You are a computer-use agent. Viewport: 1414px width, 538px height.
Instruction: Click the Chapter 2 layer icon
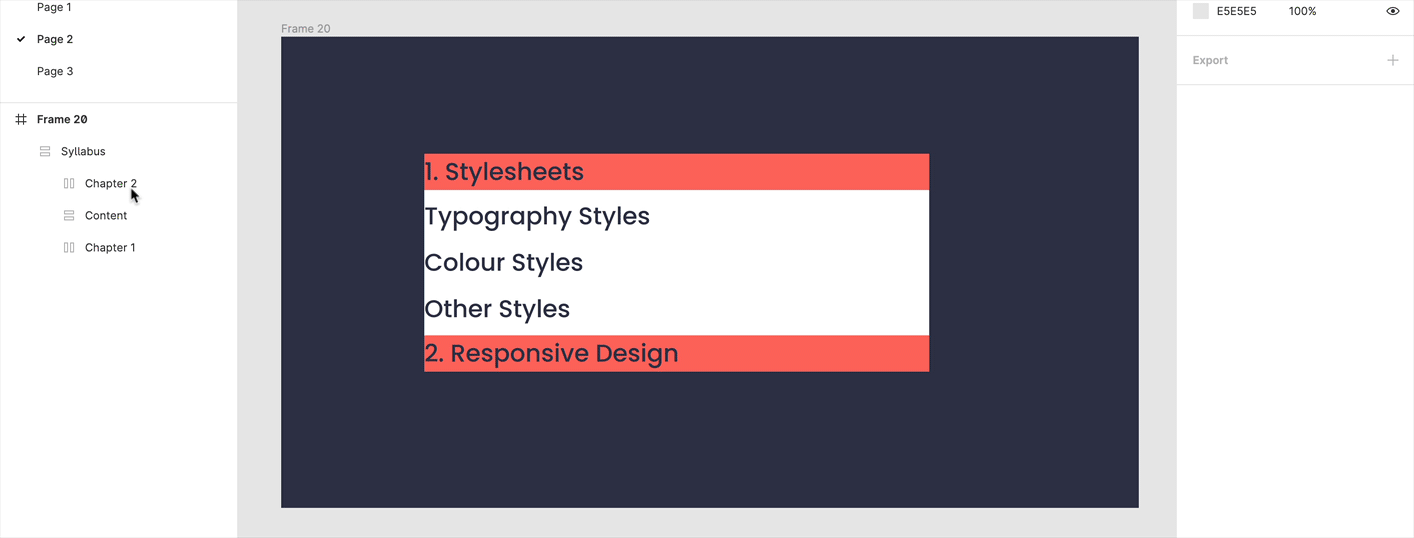click(69, 183)
